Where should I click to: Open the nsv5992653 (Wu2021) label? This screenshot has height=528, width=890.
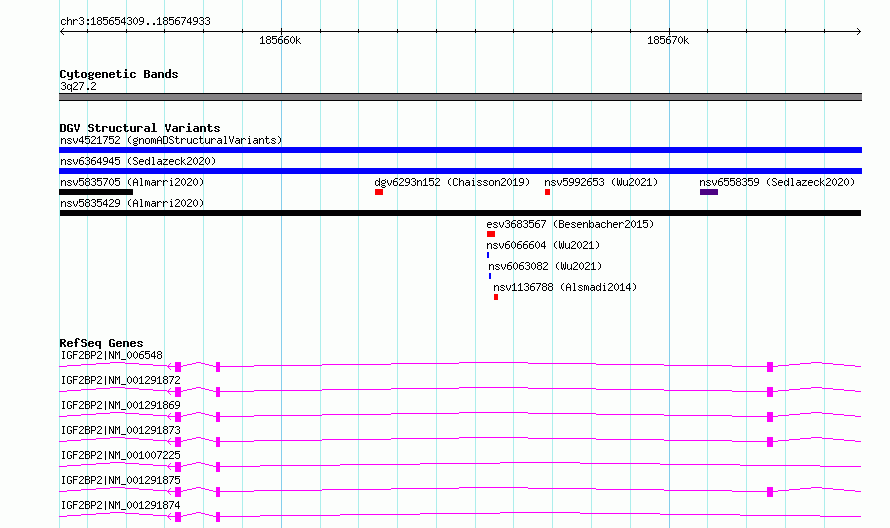[x=601, y=182]
